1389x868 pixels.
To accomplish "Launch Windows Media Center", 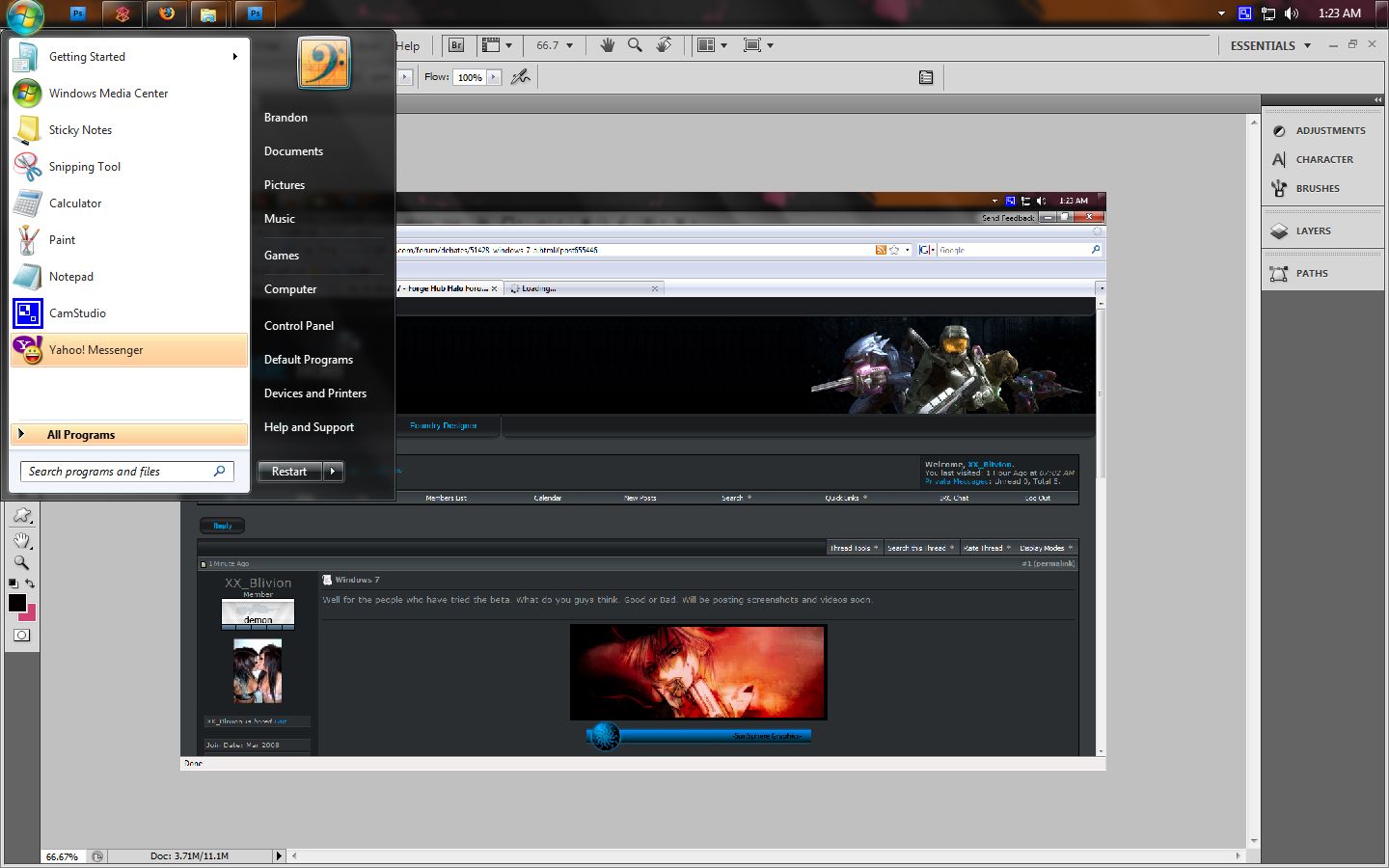I will 128,94.
